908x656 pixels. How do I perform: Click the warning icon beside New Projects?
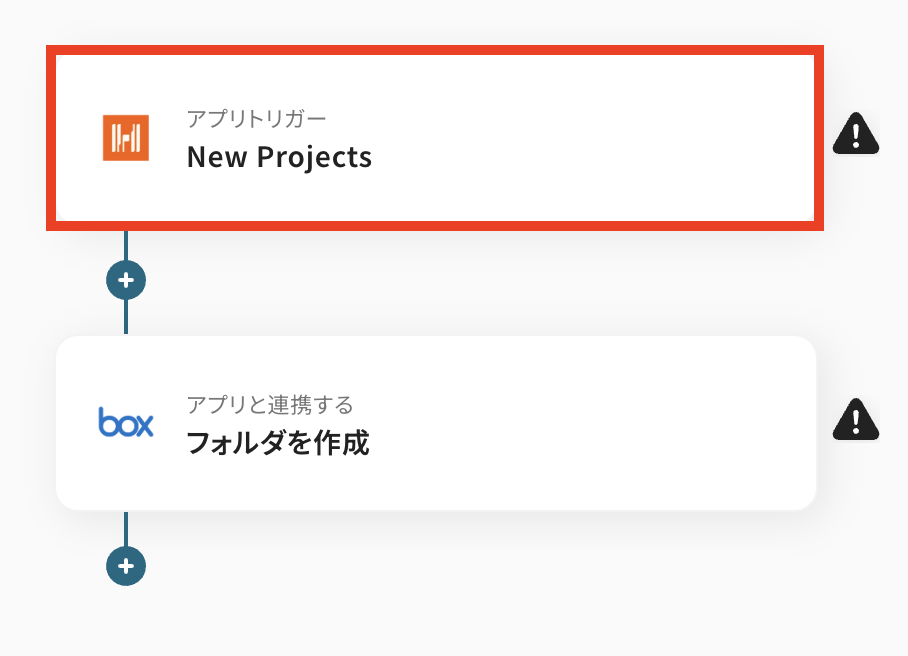coord(856,134)
